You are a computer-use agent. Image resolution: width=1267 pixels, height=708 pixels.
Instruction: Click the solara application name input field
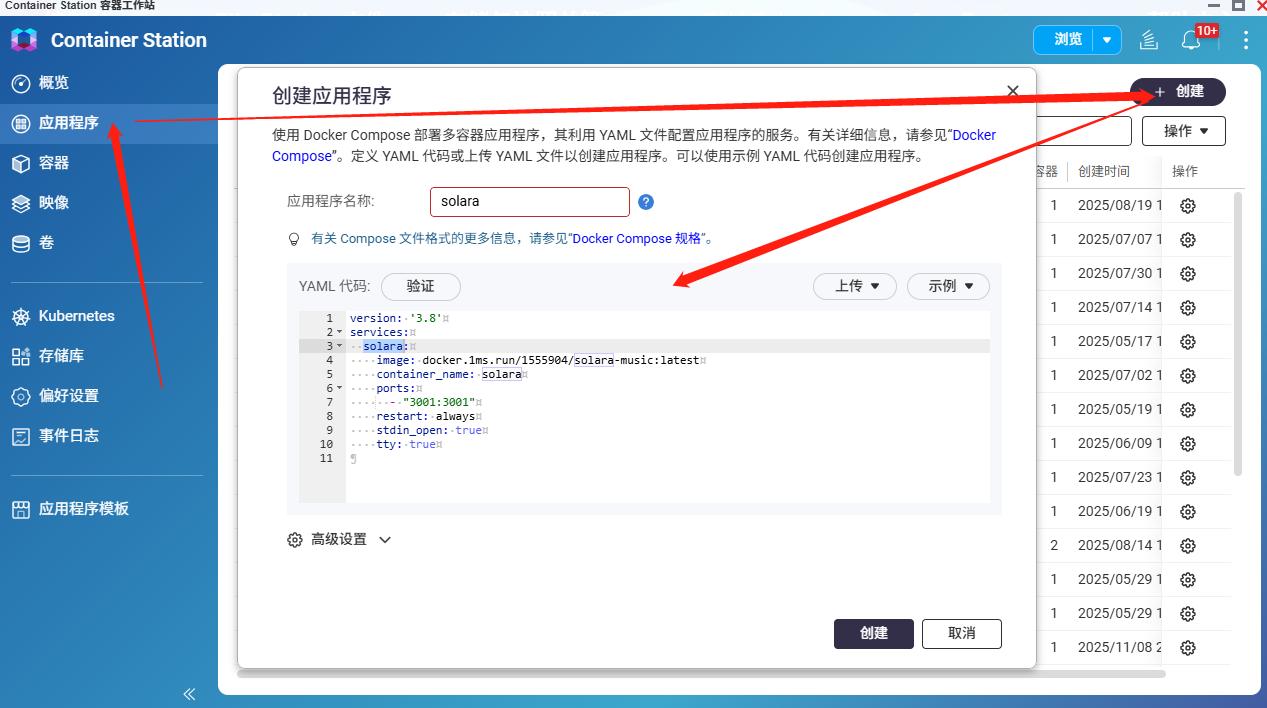pos(529,201)
